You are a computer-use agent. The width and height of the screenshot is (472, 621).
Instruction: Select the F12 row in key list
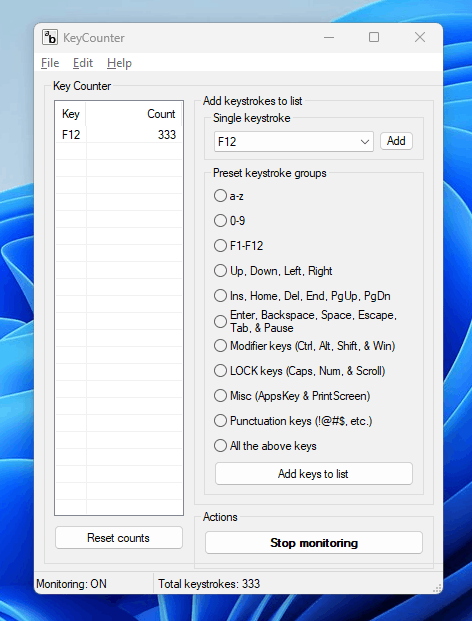tap(119, 135)
